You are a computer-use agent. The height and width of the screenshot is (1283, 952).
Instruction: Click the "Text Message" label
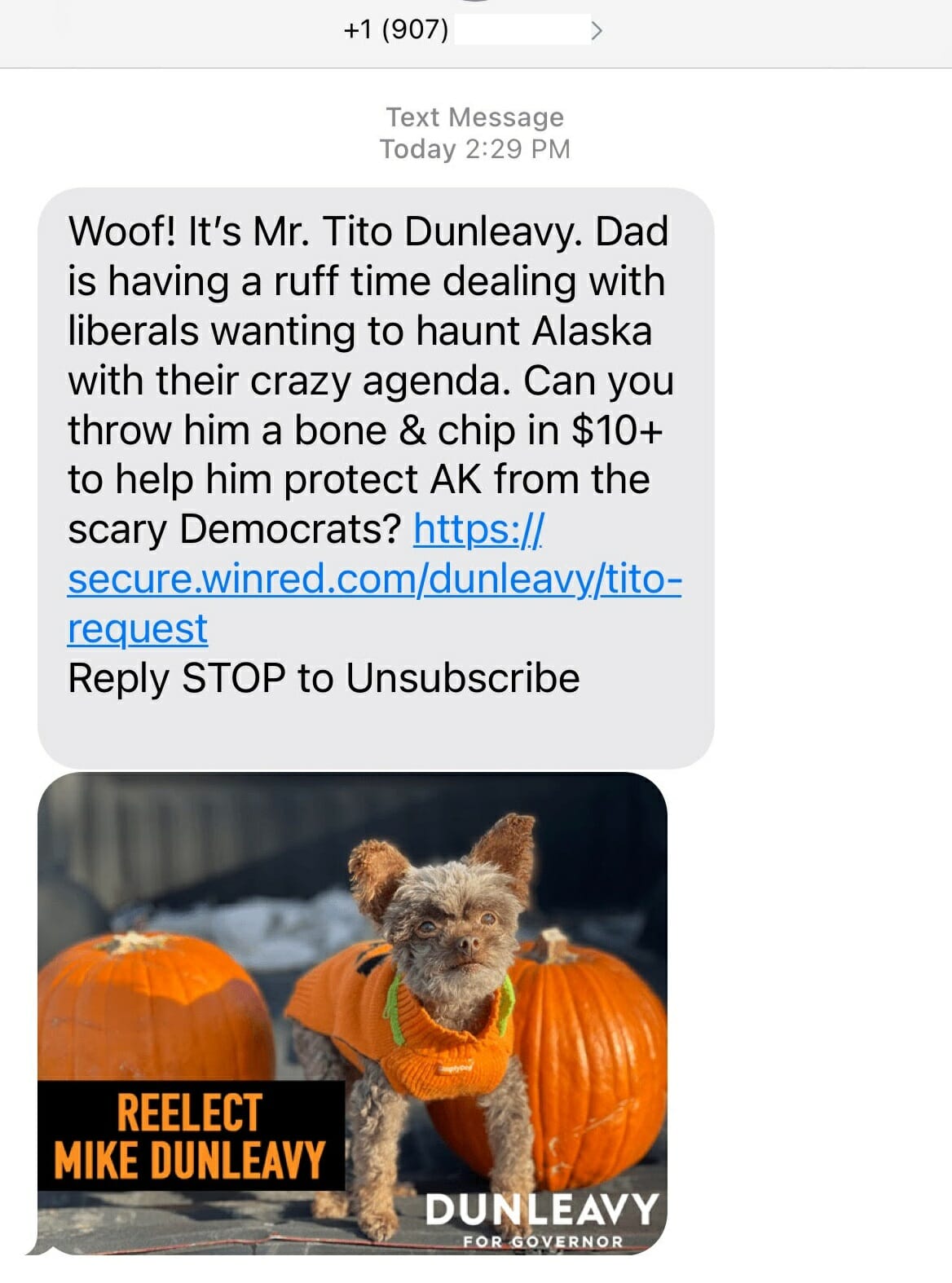point(474,117)
